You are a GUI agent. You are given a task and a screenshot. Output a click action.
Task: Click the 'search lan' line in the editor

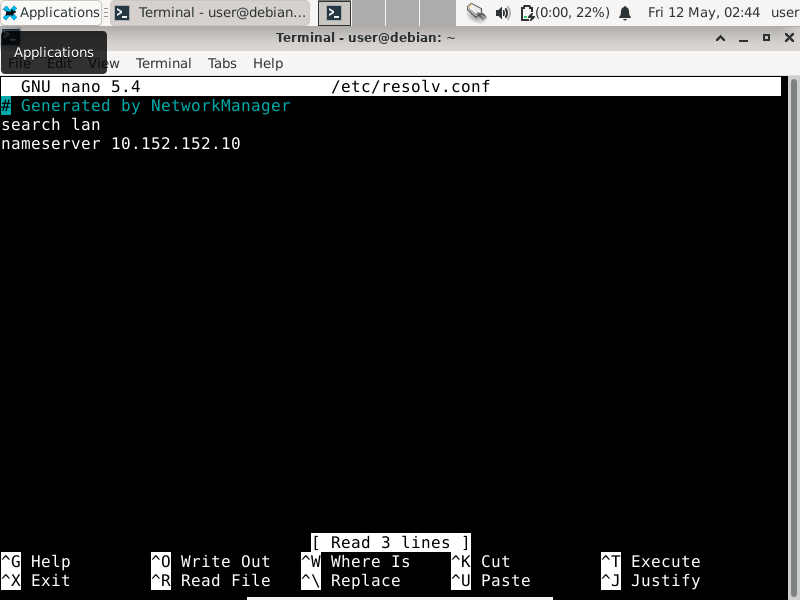tap(51, 125)
